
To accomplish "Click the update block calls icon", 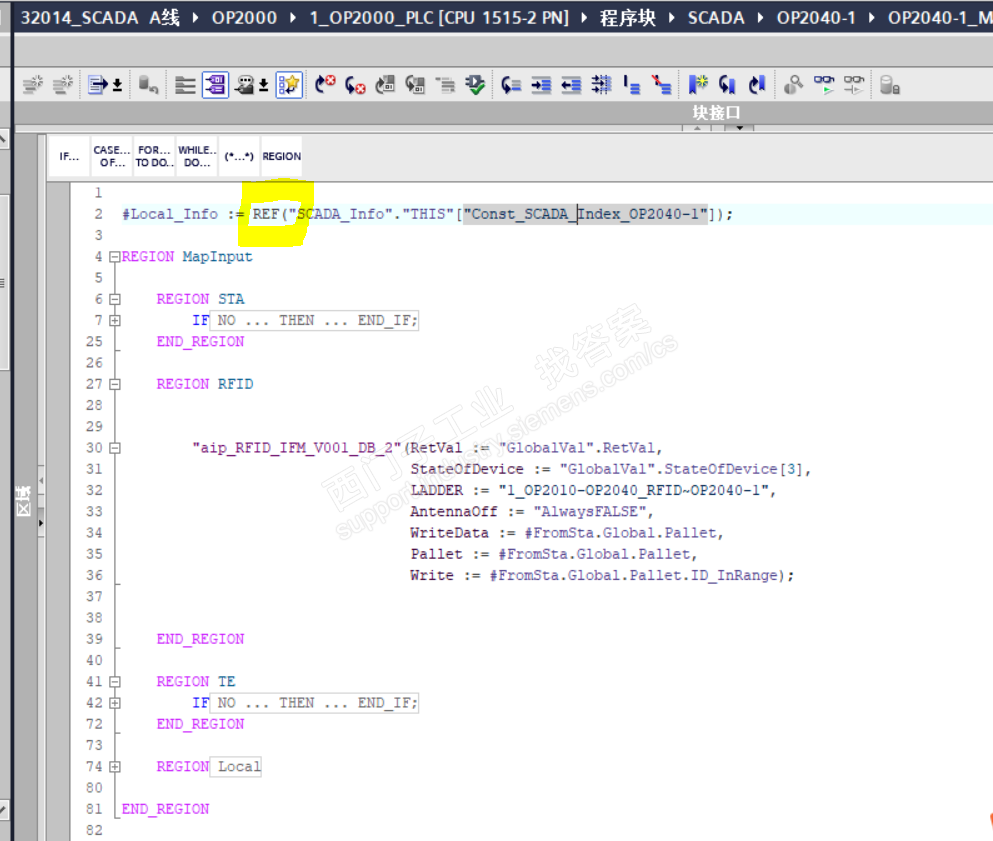I will coord(385,84).
